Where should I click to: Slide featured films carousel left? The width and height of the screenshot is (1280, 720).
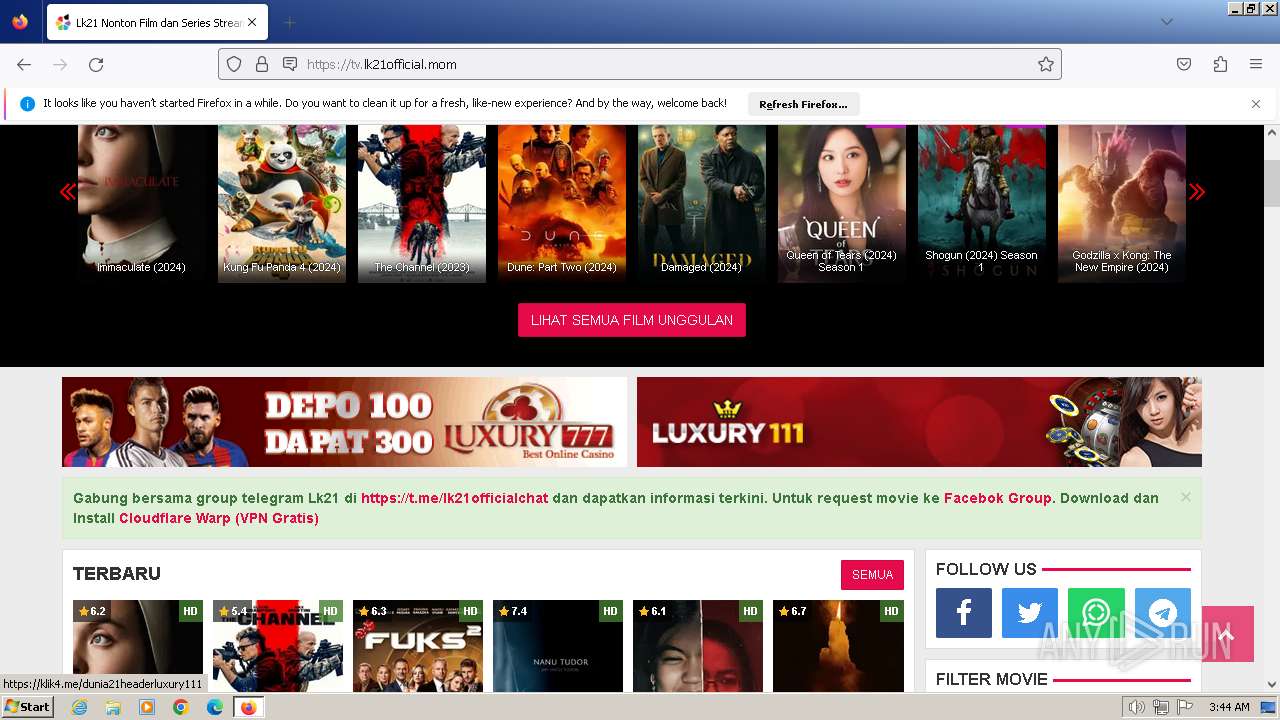[x=68, y=192]
